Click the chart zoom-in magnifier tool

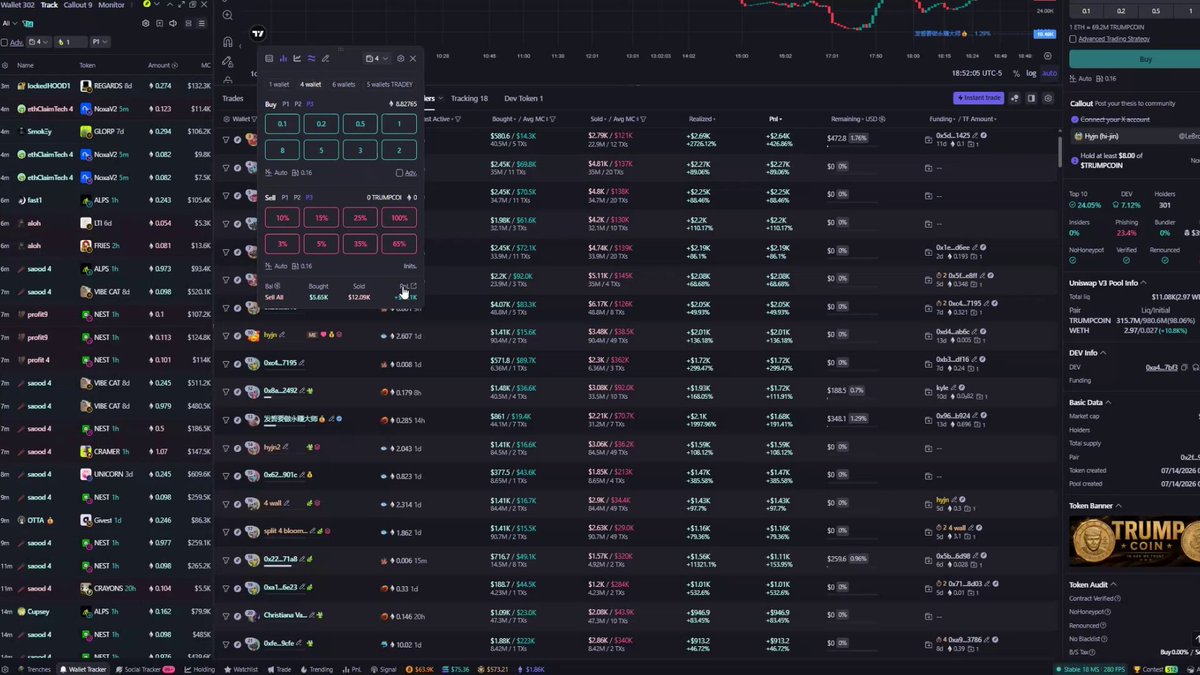[x=228, y=15]
